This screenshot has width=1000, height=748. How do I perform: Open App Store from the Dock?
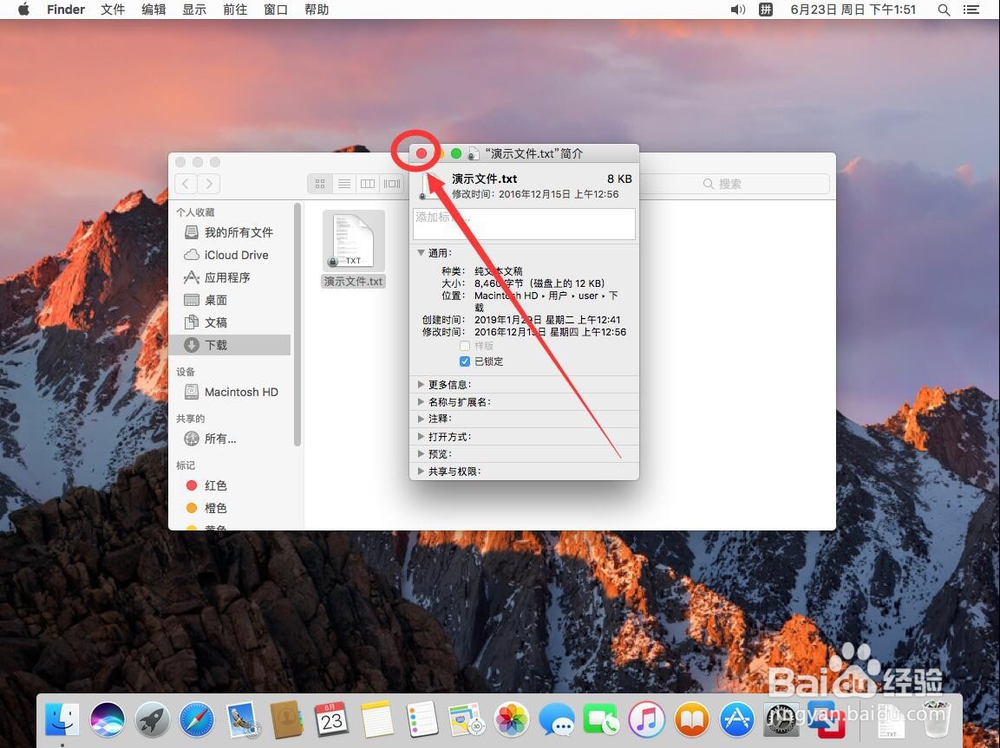point(737,719)
